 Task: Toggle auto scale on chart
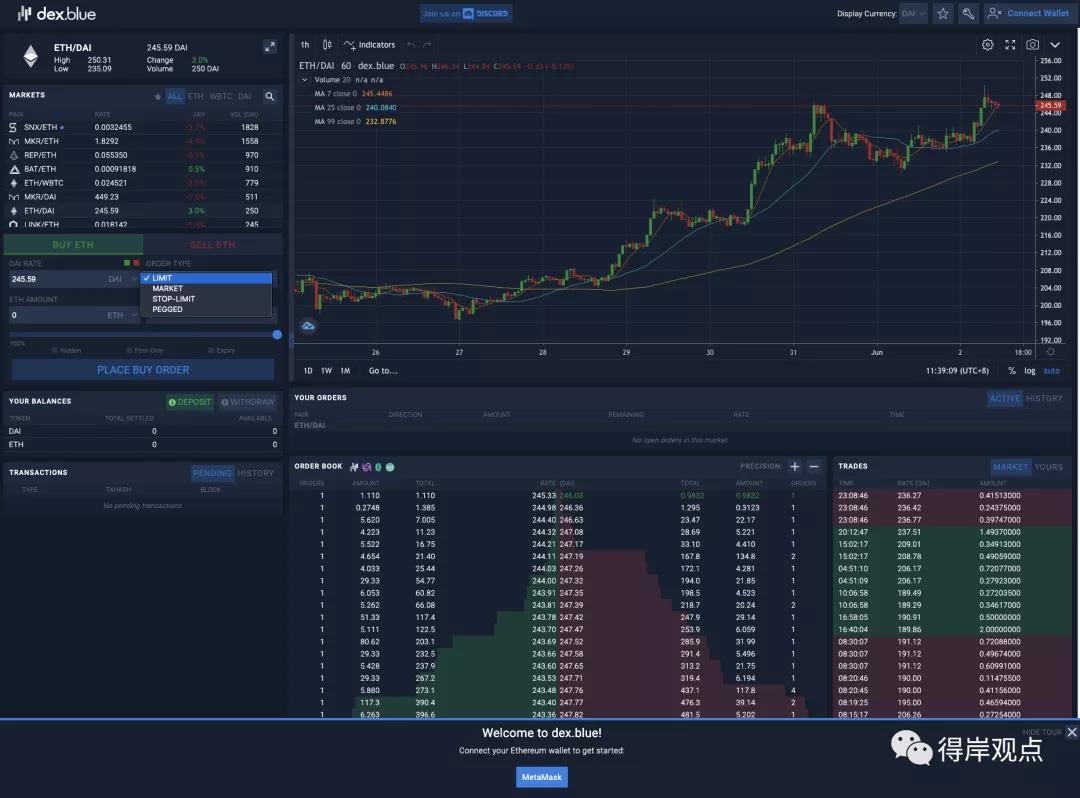pos(1051,370)
